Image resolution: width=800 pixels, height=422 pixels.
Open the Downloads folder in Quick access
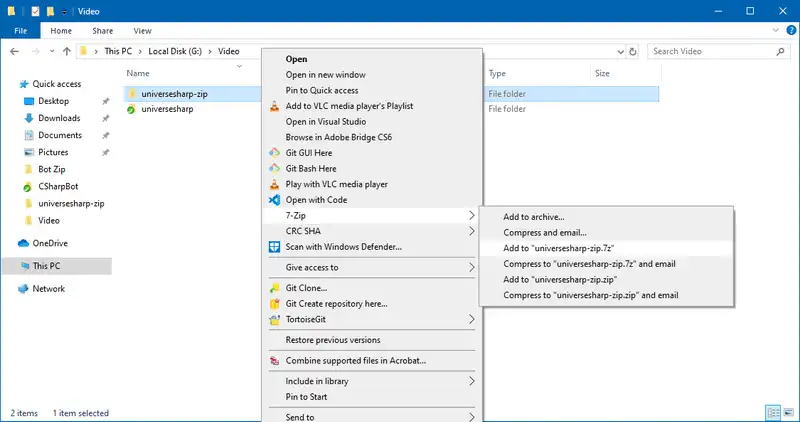point(59,118)
